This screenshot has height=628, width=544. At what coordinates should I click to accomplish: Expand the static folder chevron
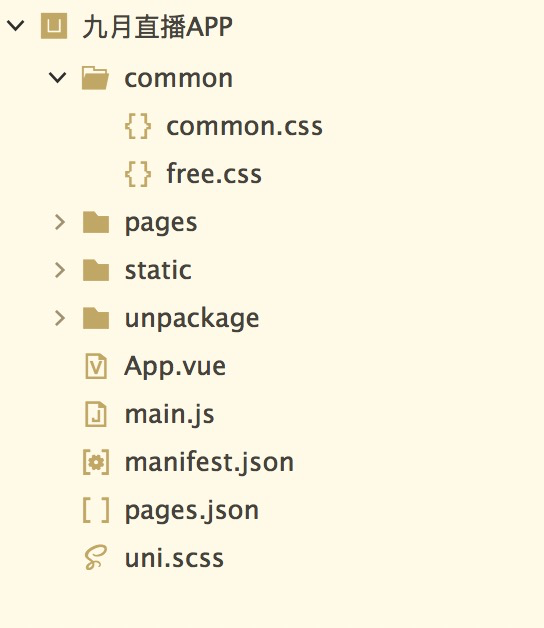(x=60, y=270)
